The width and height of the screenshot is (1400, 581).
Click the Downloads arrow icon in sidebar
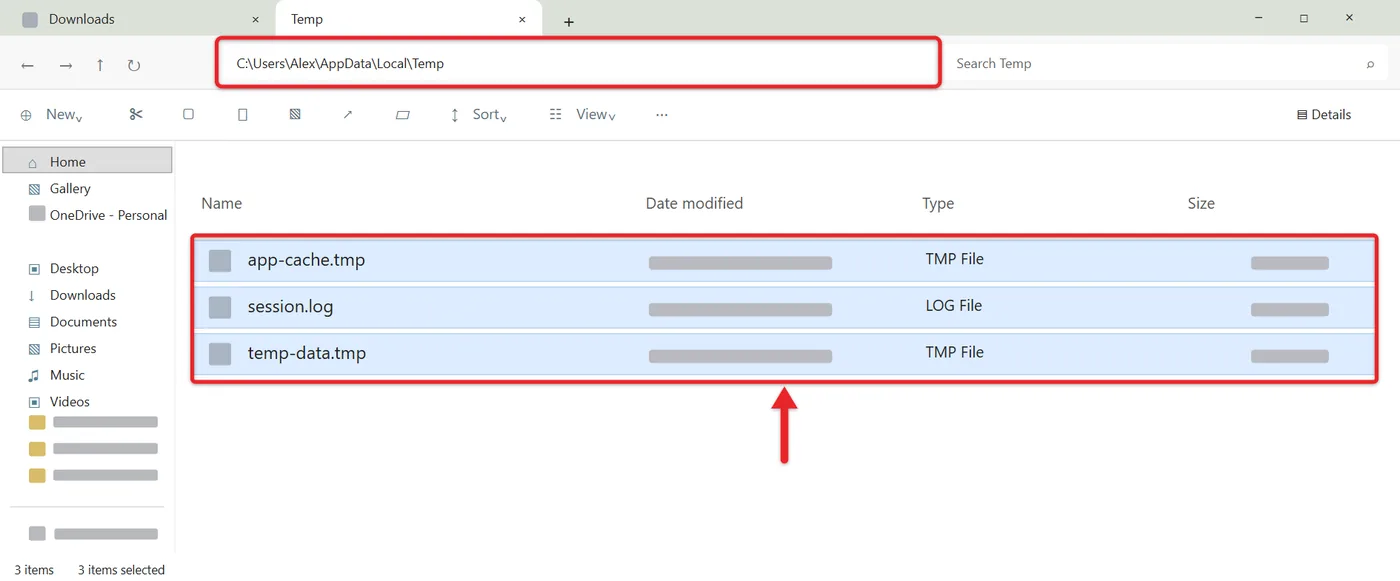(x=32, y=295)
